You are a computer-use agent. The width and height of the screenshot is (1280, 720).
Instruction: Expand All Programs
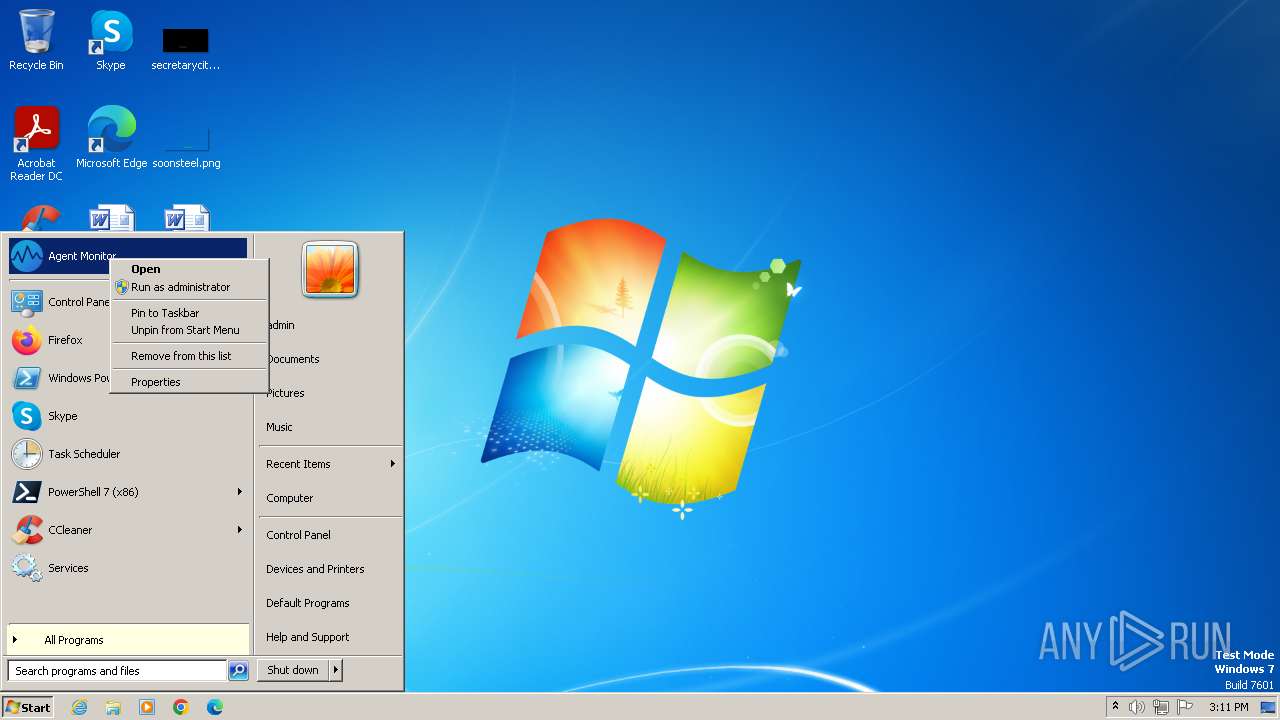click(128, 640)
